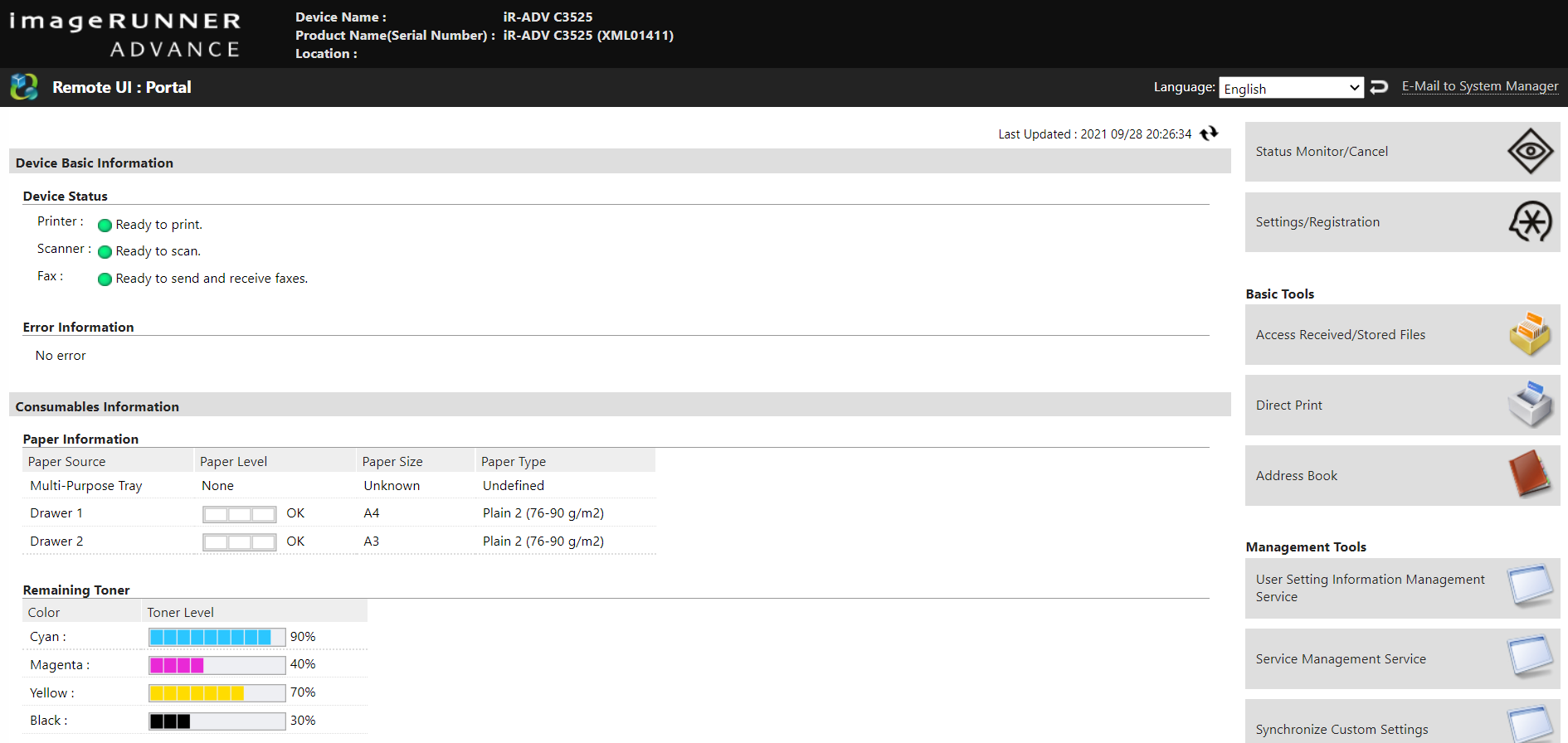Click the Service Management Service window icon
This screenshot has width=1568, height=743.
[1530, 658]
